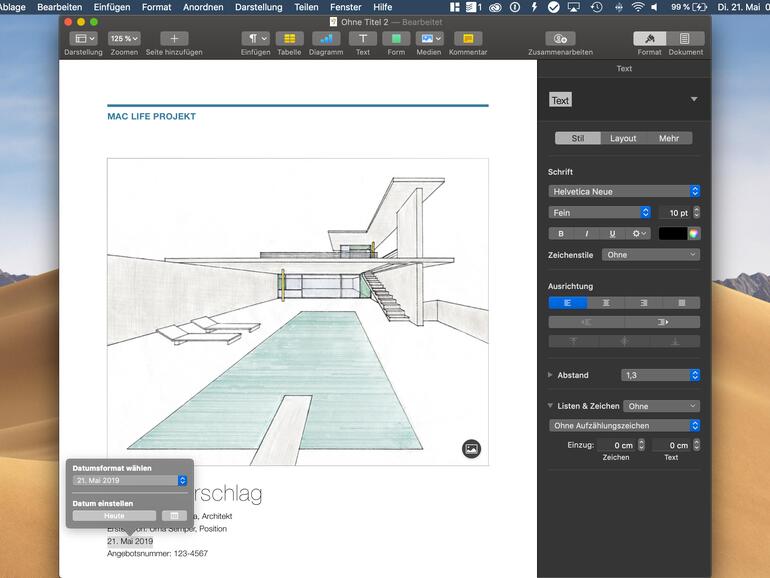Open the Datumsformat dropdown
Image resolution: width=770 pixels, height=578 pixels.
pos(129,481)
